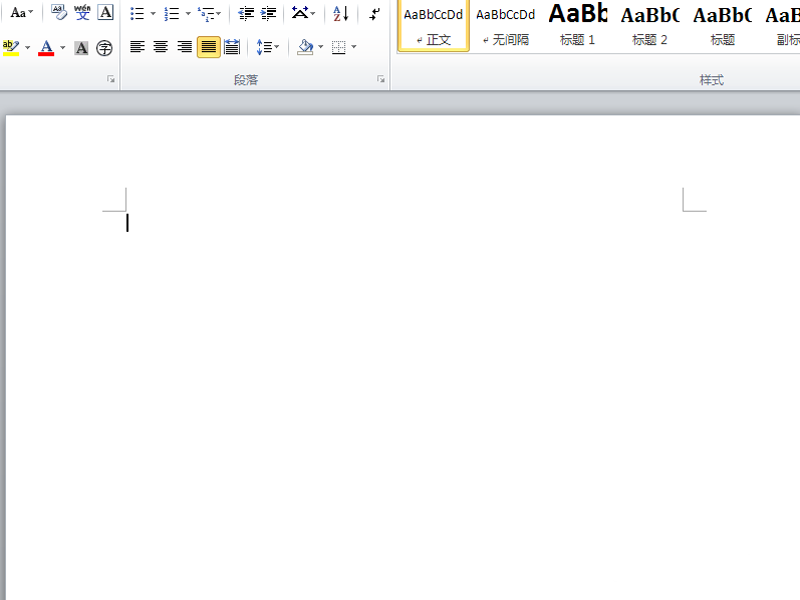Apply the red font color swatch
This screenshot has width=800, height=600.
coord(46,48)
